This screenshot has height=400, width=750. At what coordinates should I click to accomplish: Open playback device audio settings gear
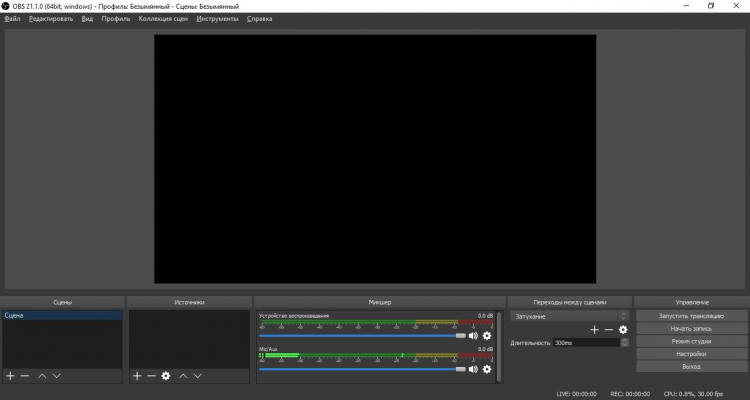[x=487, y=336]
